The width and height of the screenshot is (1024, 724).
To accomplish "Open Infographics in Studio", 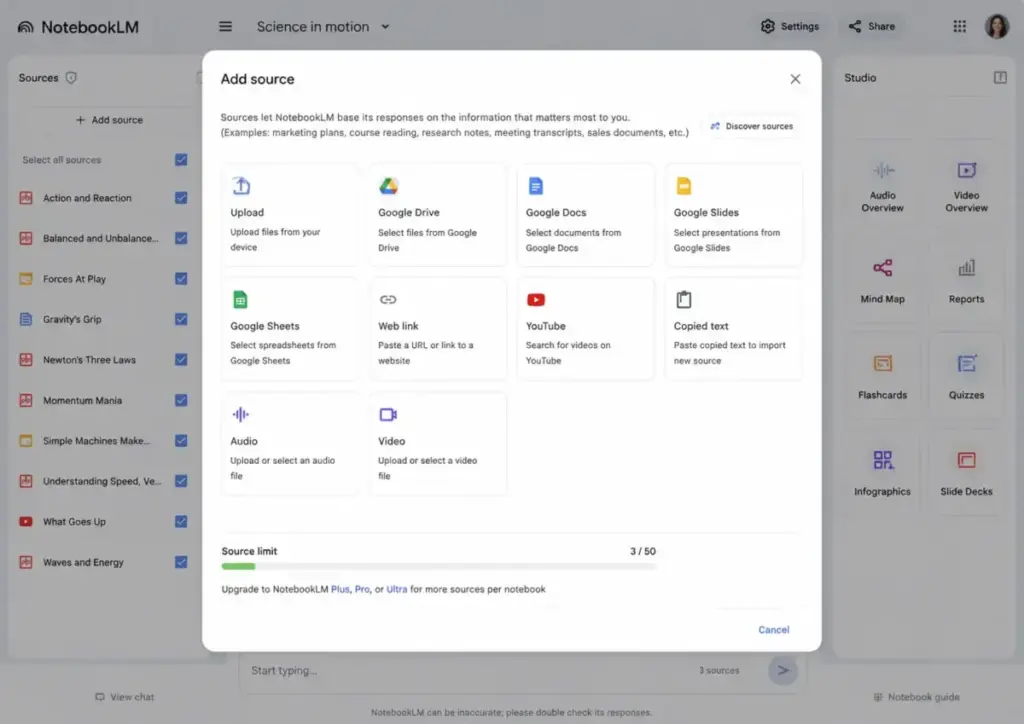I will point(882,475).
